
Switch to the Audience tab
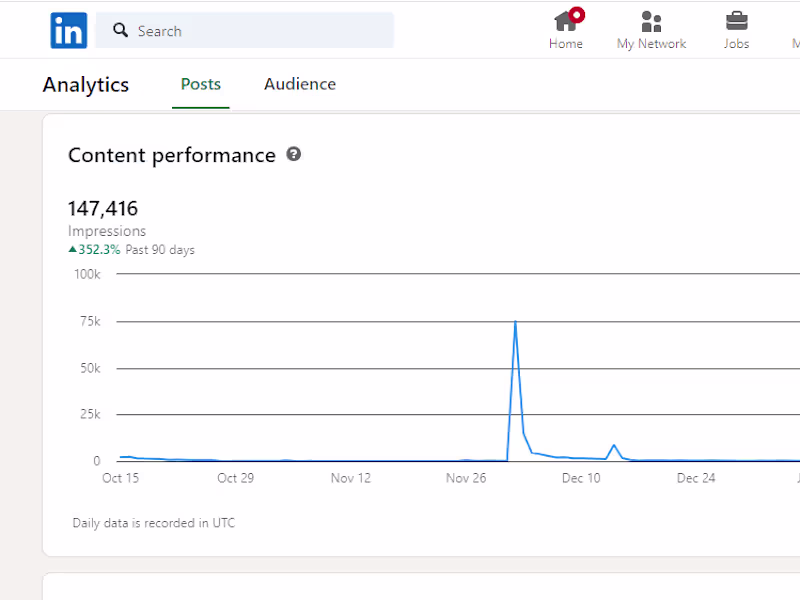(x=299, y=84)
